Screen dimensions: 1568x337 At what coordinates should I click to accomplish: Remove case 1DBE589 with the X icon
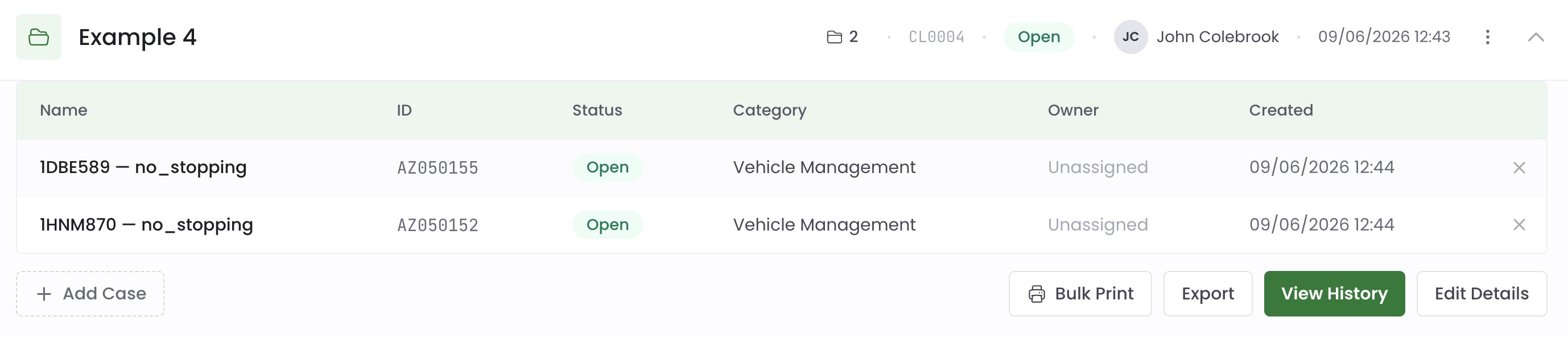tap(1519, 167)
